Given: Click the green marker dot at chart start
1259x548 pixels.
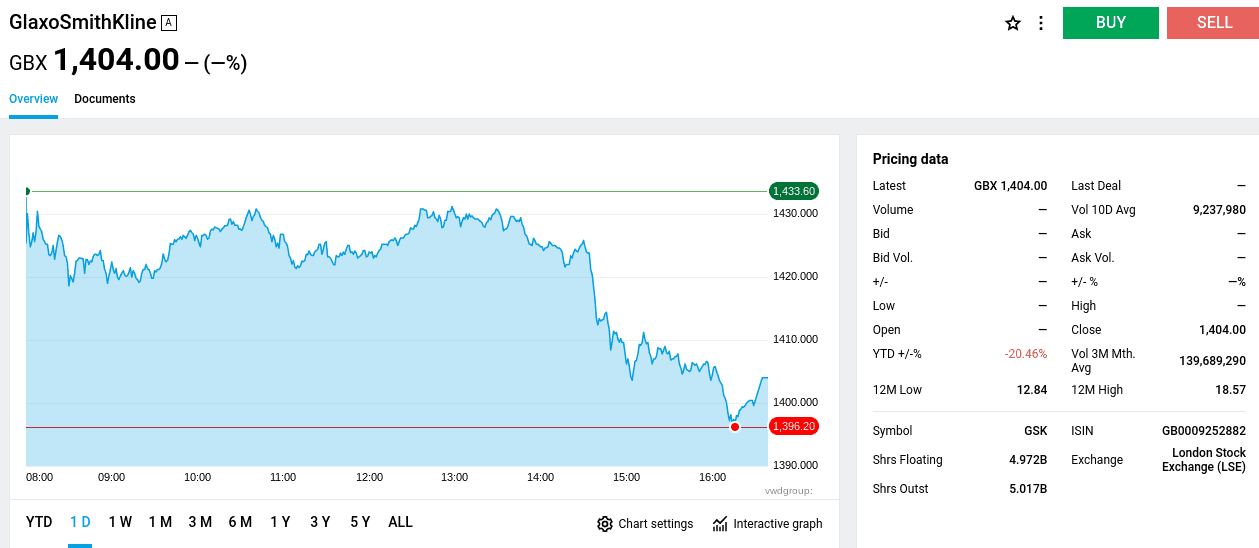Looking at the screenshot, I should pos(27,191).
